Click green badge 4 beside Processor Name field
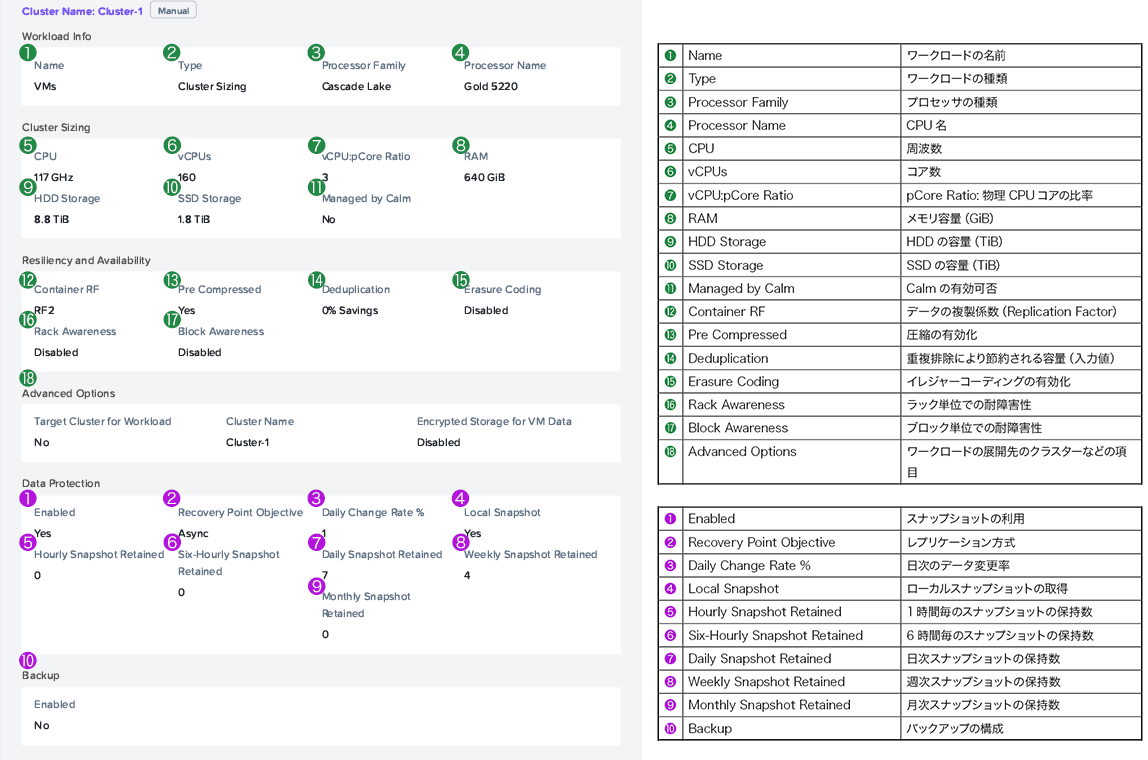 click(460, 53)
